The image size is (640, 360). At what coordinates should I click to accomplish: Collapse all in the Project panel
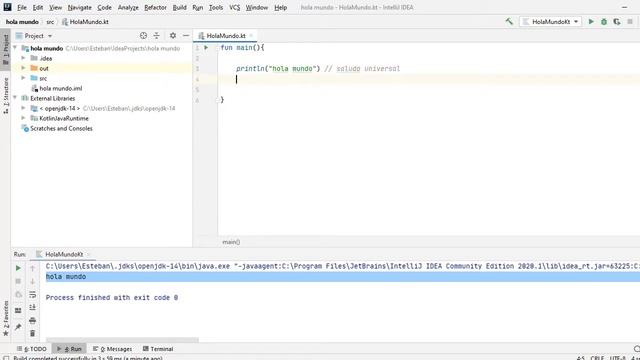tap(156, 36)
